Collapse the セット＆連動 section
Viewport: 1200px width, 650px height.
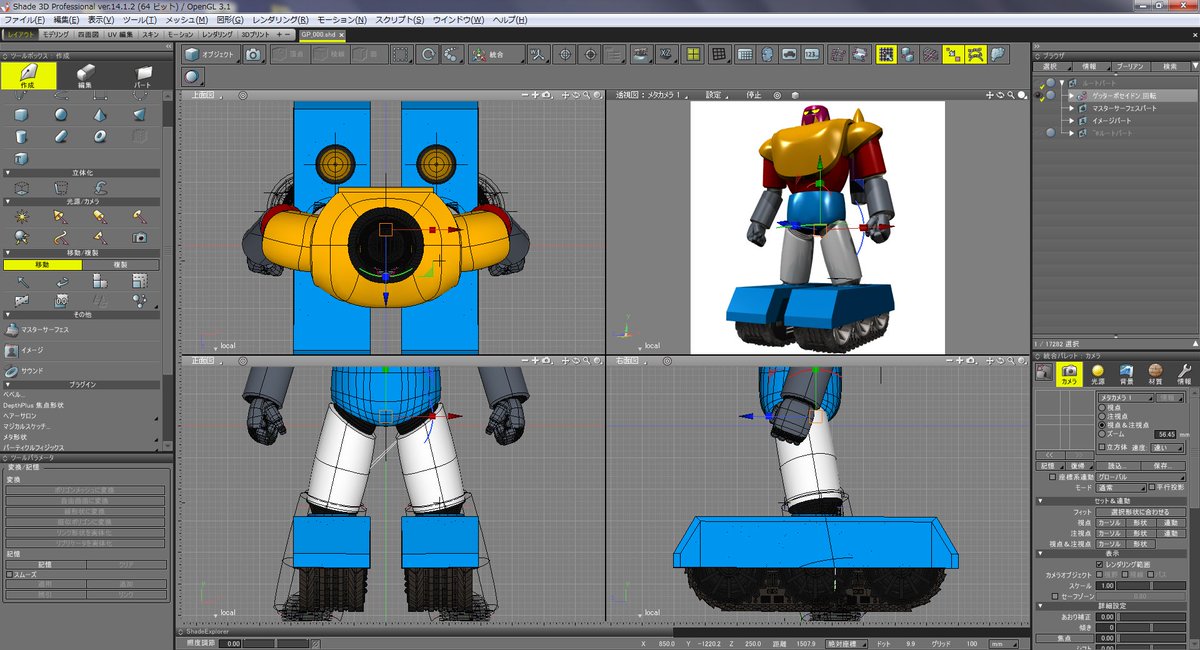(1041, 499)
